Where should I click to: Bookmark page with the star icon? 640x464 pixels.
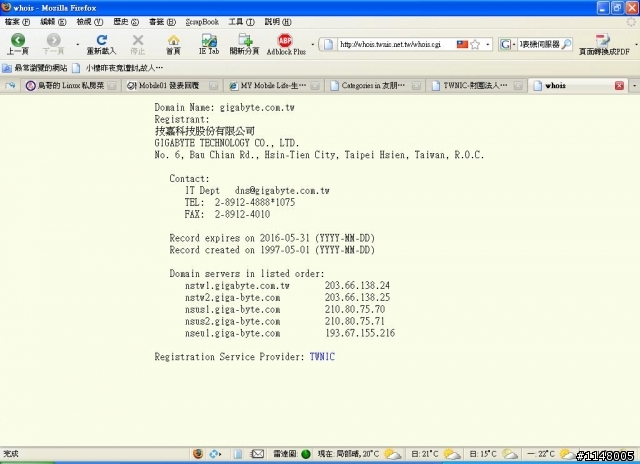click(475, 44)
